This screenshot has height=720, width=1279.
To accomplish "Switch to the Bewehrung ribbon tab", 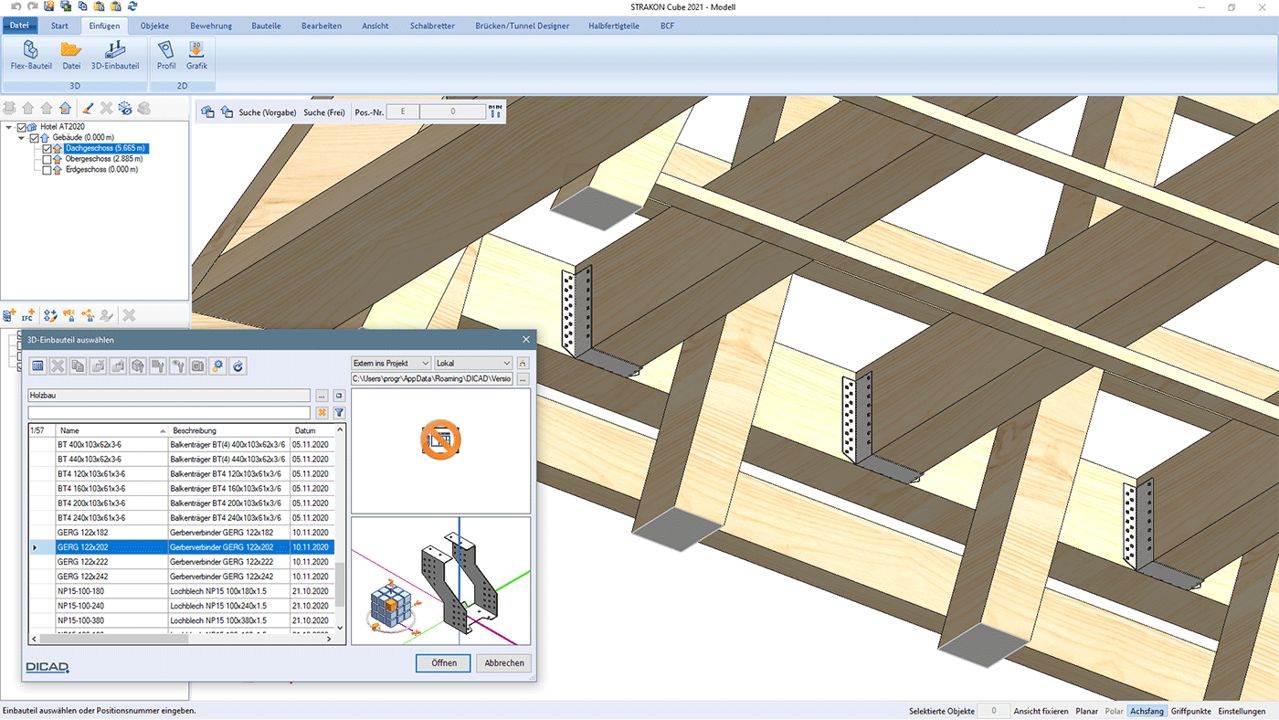I will point(211,26).
